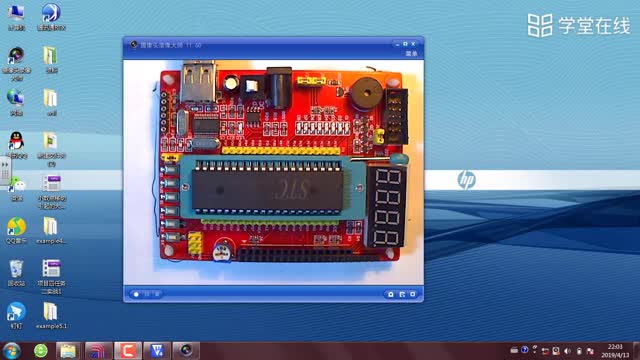Click the rightmost settings icon in bottom bar
Image resolution: width=640 pixels, height=360 pixels.
pos(413,294)
